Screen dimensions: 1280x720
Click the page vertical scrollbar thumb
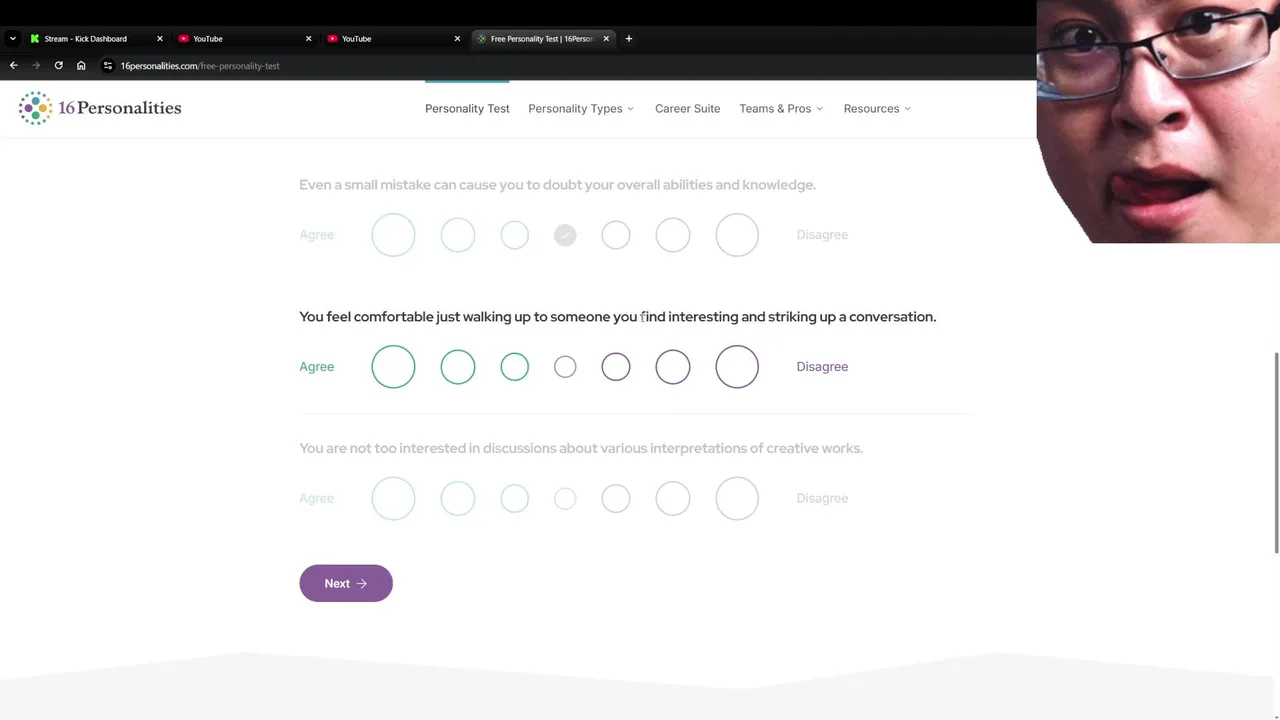(x=1276, y=452)
